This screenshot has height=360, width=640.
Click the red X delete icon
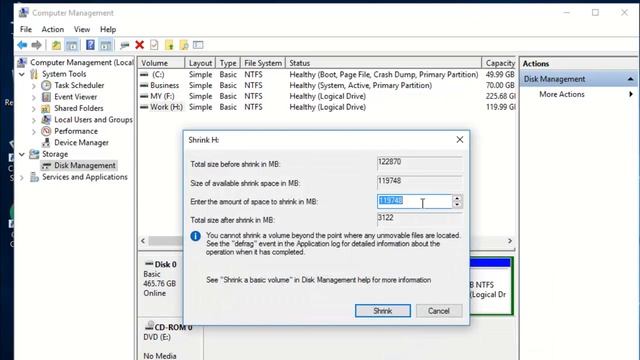pyautogui.click(x=140, y=45)
